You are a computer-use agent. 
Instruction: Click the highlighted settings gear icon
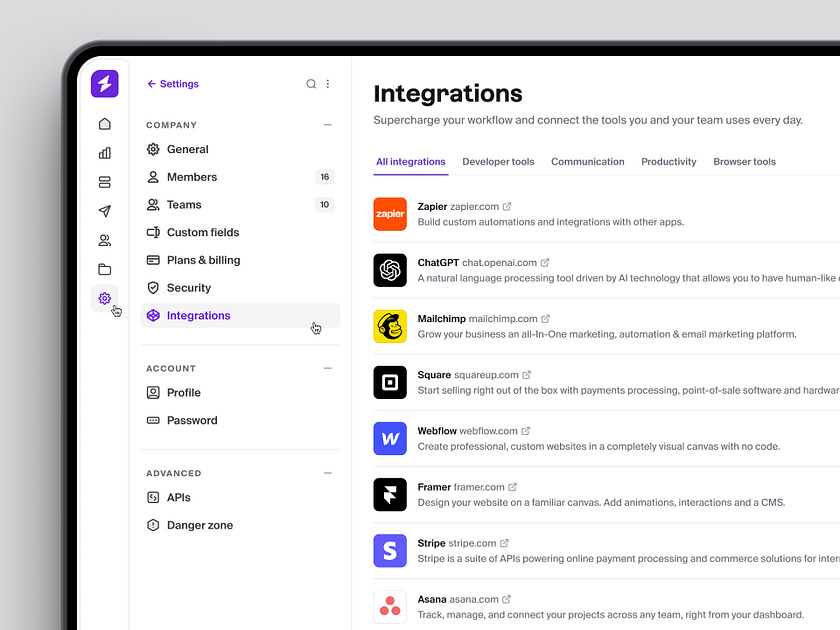104,298
